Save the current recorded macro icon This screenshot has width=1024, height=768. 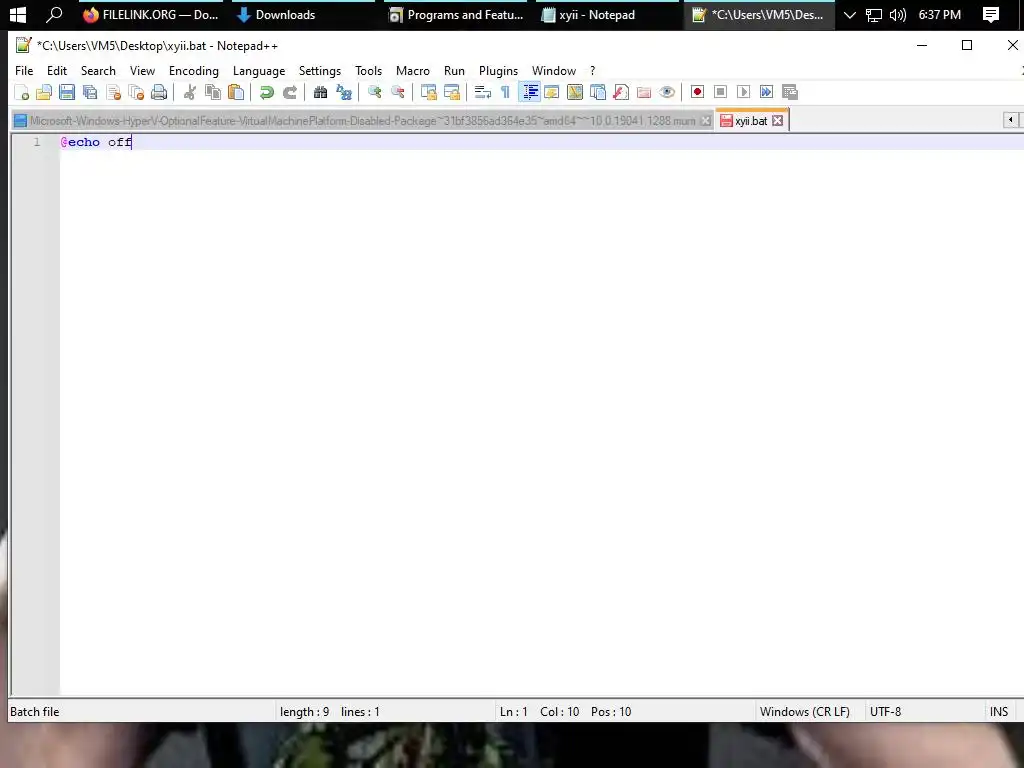(x=790, y=92)
